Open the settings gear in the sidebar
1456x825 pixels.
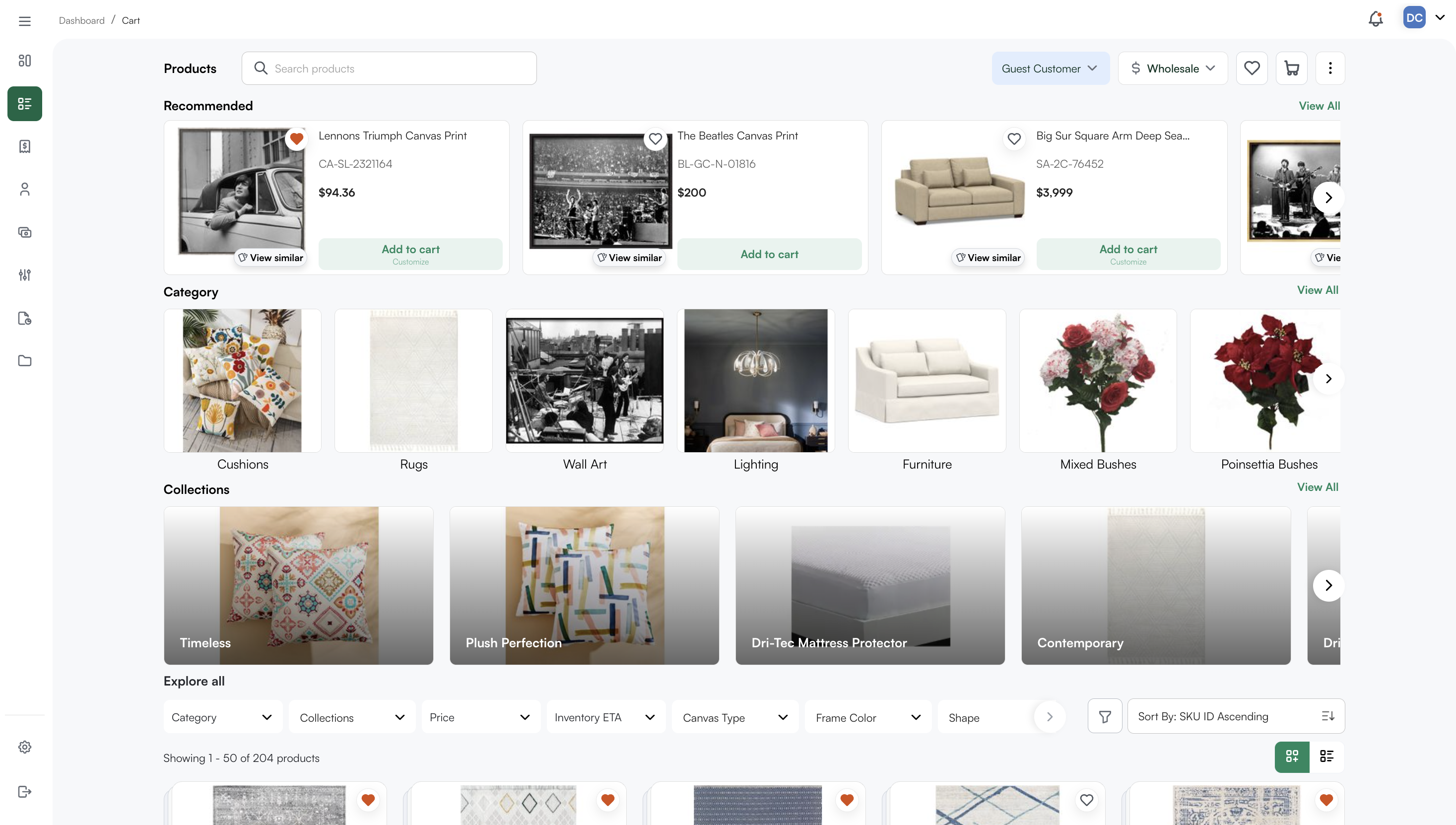(x=24, y=747)
